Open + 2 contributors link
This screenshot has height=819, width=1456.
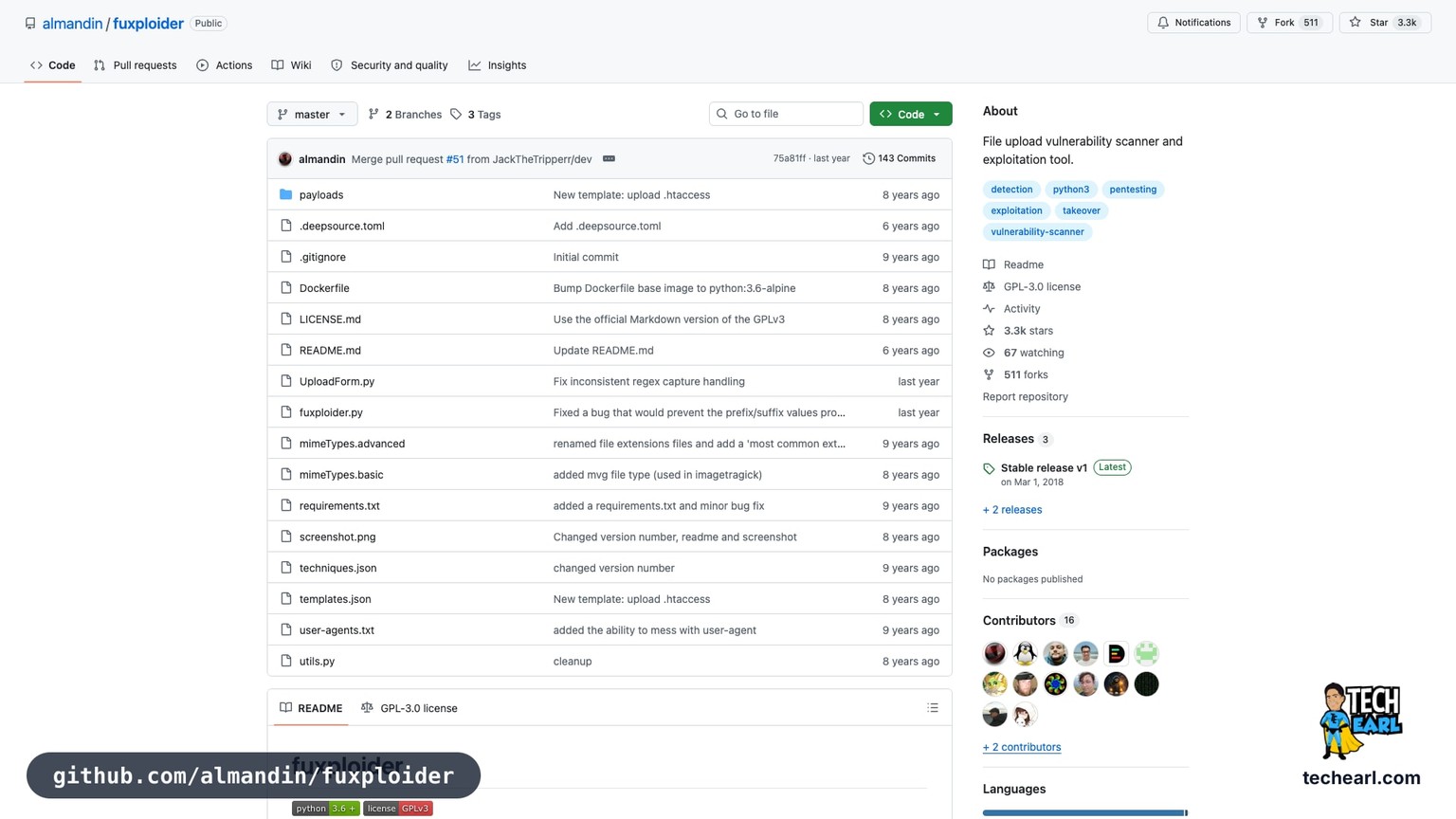tap(1022, 747)
